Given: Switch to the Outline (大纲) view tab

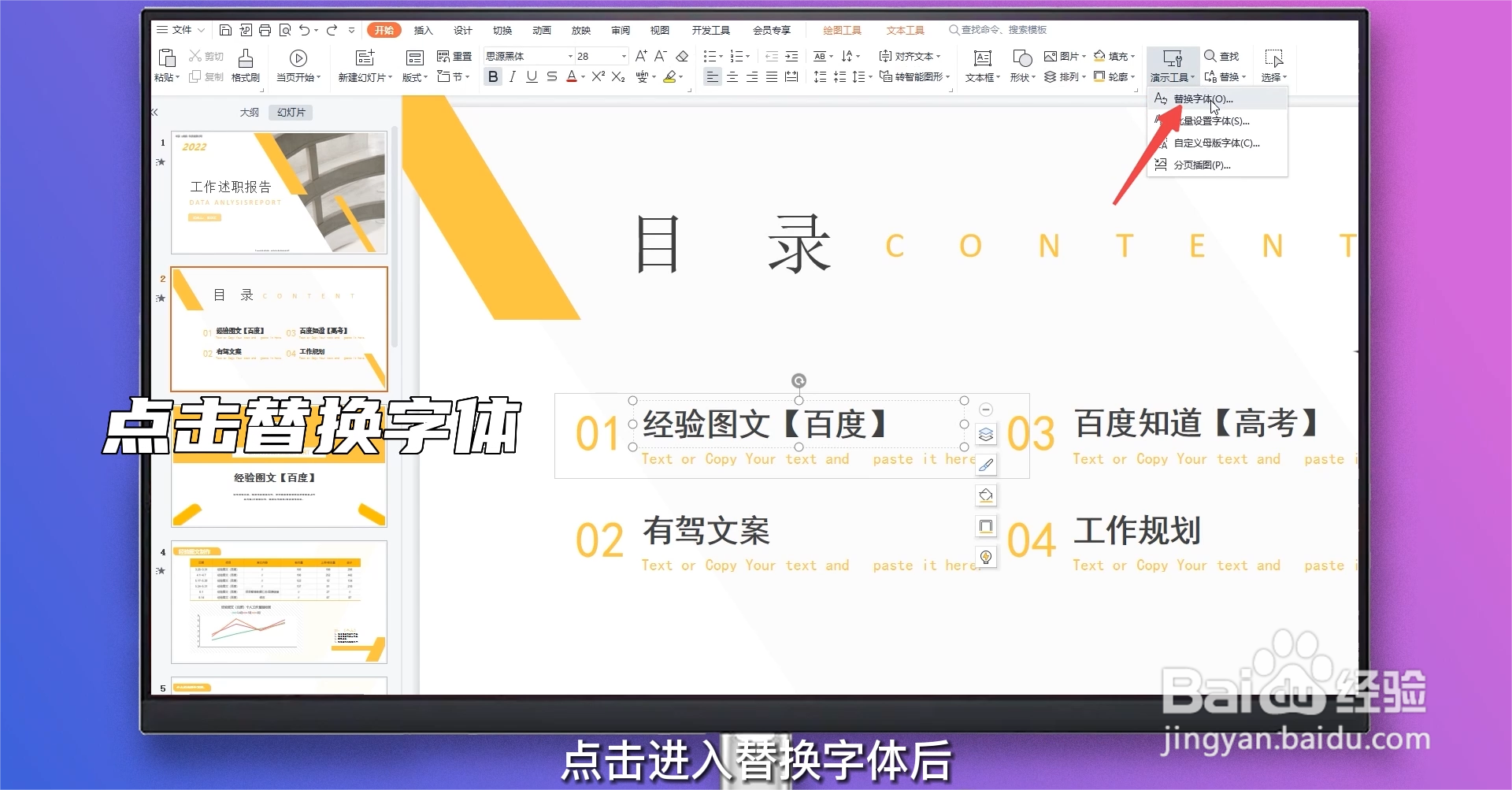Looking at the screenshot, I should [250, 113].
